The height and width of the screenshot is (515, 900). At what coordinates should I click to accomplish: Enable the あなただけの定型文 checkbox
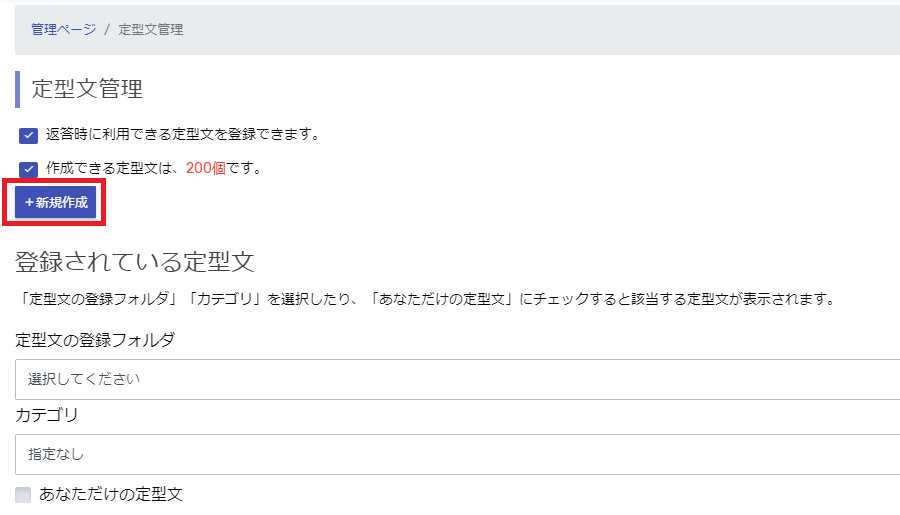[x=23, y=494]
